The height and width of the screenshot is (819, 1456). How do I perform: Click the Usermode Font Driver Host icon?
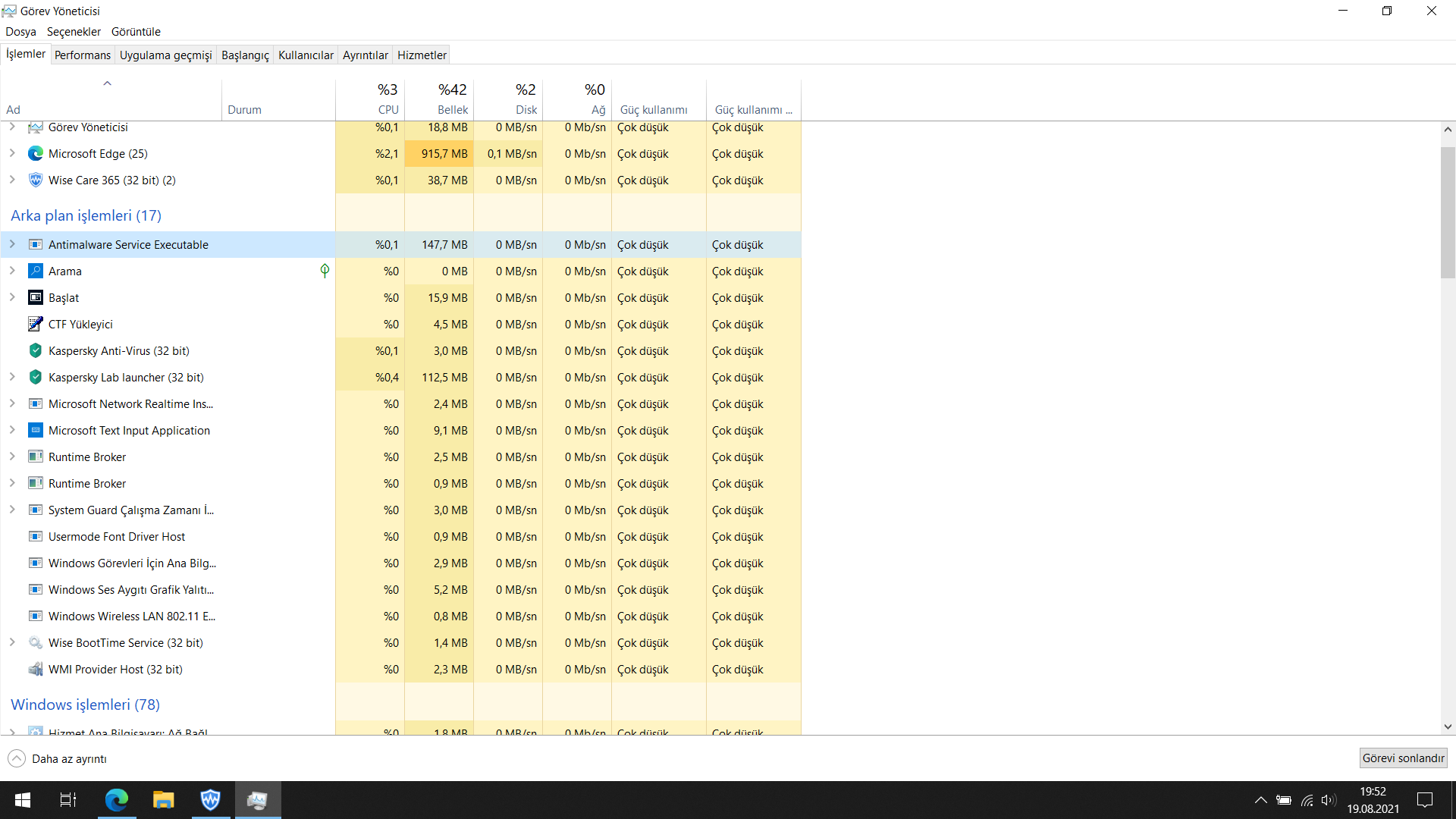tap(35, 537)
